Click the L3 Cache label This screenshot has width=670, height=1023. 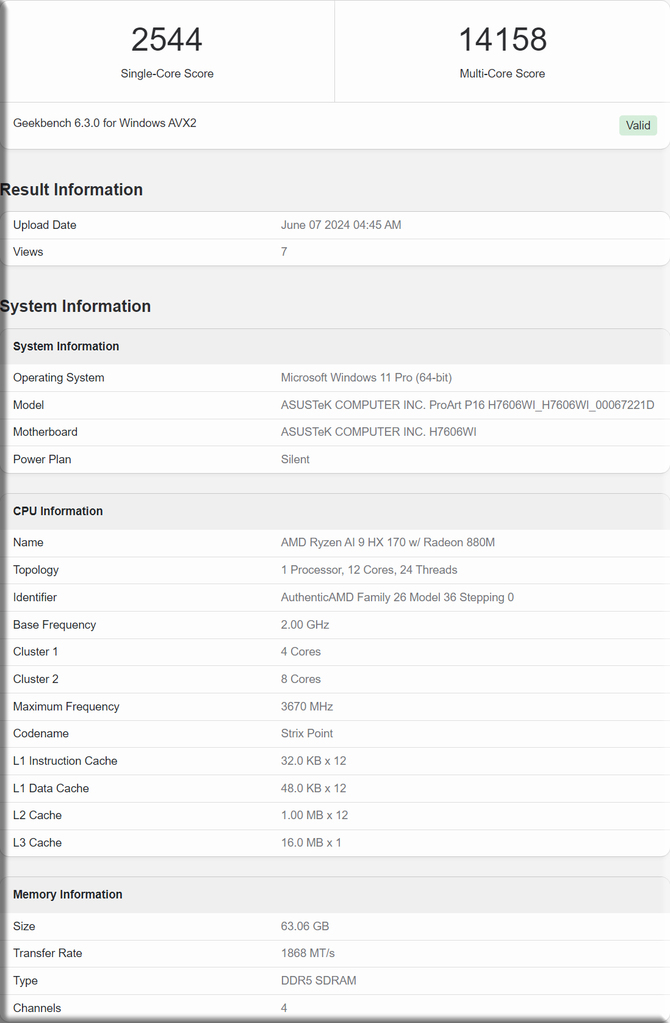(x=37, y=842)
